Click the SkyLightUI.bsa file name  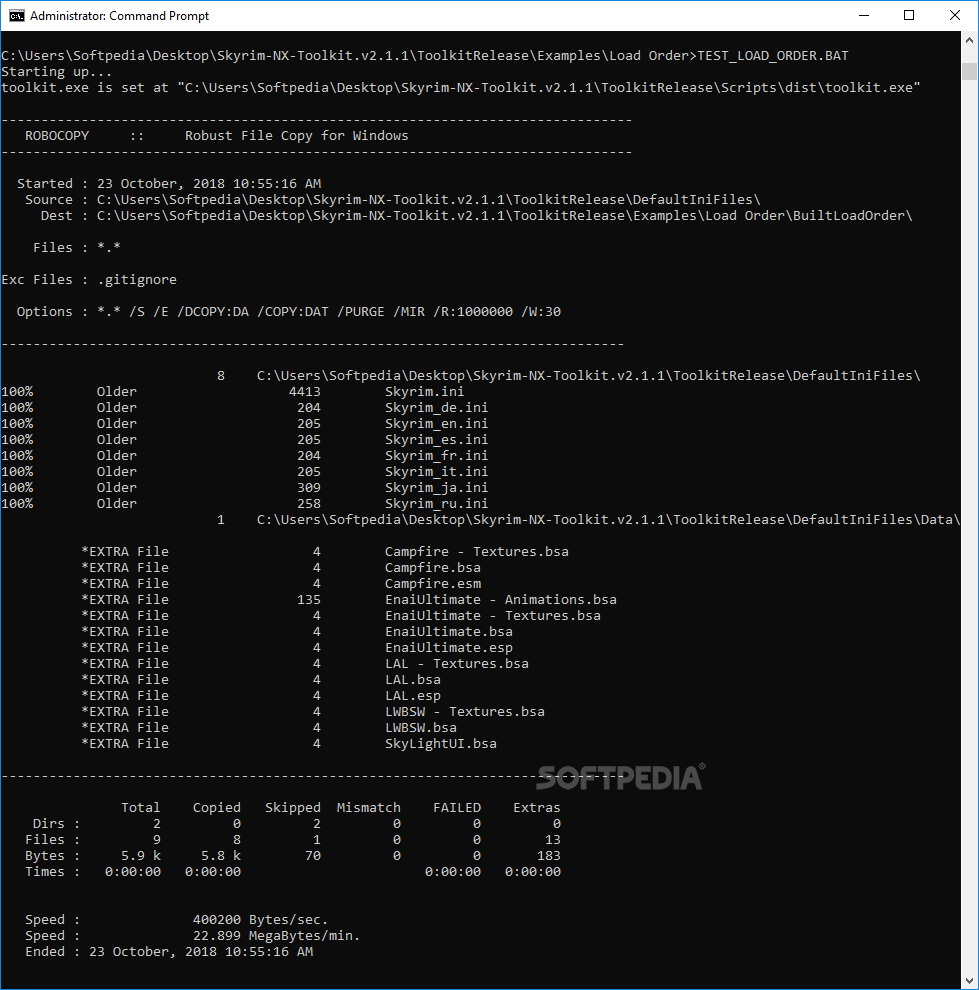pos(441,744)
